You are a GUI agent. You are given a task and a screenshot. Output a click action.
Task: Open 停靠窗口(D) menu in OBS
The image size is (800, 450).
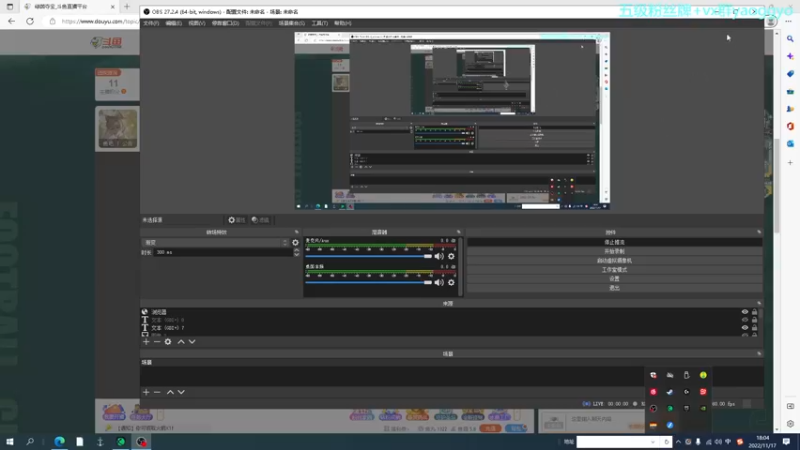pyautogui.click(x=225, y=23)
